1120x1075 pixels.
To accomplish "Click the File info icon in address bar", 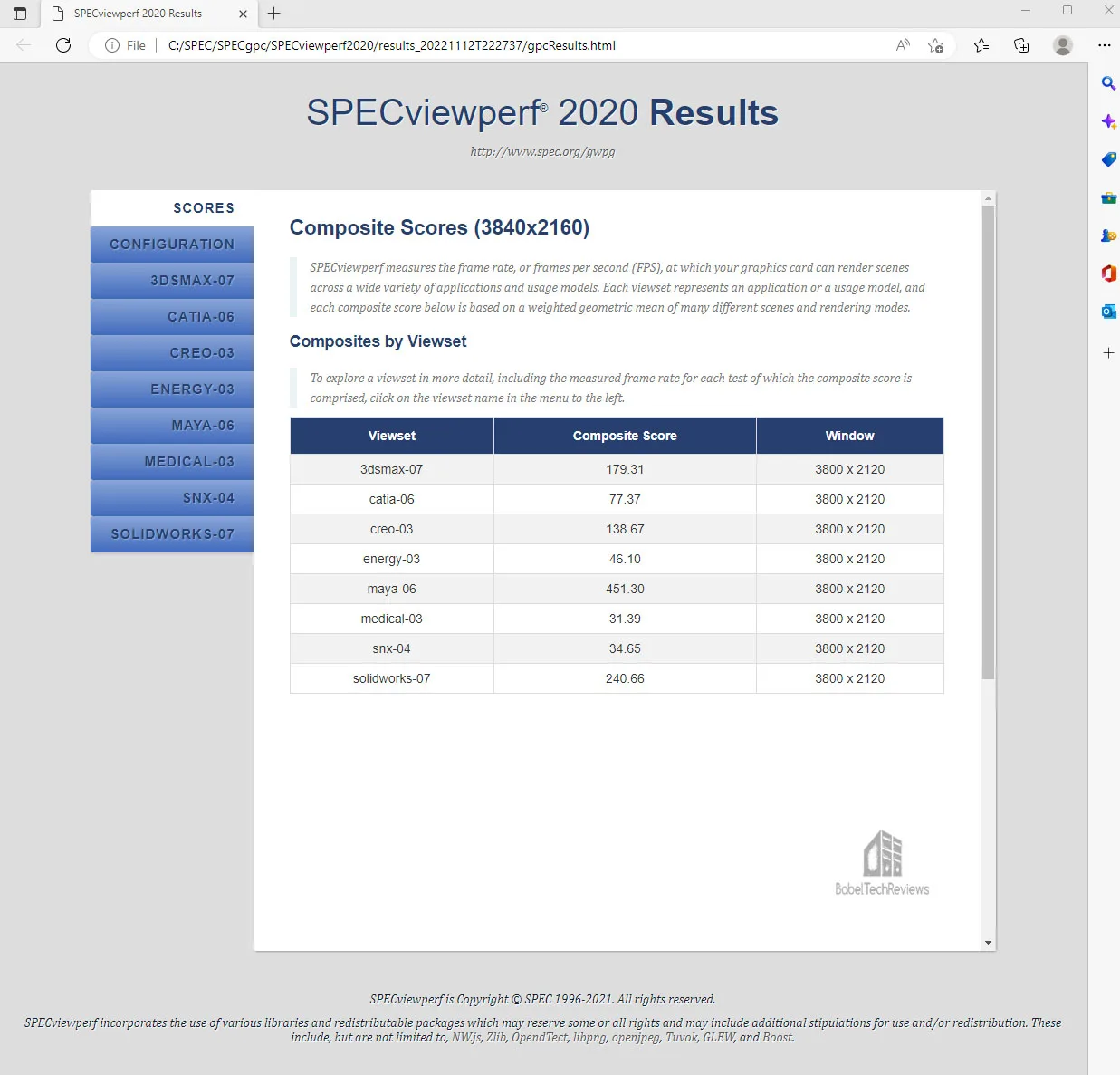I will click(112, 45).
